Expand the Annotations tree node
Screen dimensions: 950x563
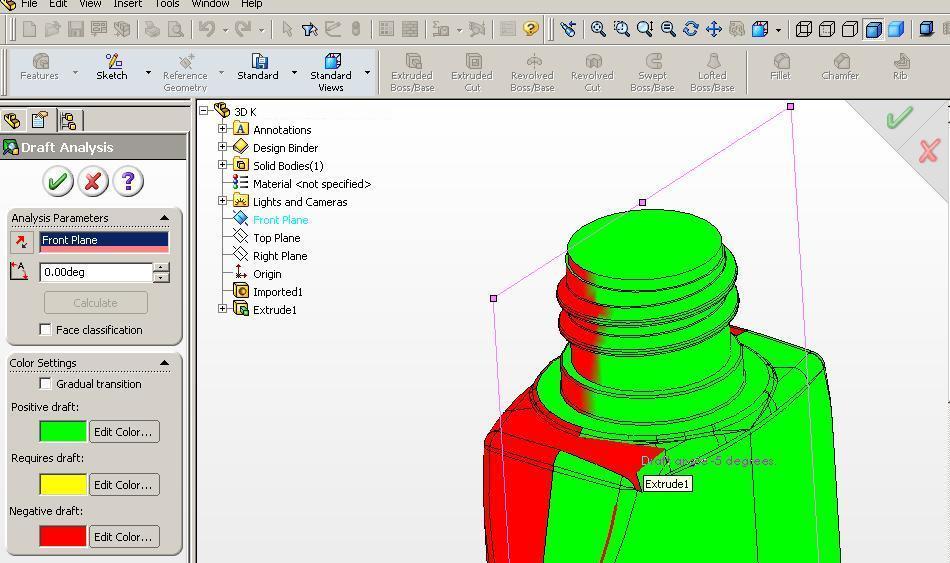(x=222, y=128)
